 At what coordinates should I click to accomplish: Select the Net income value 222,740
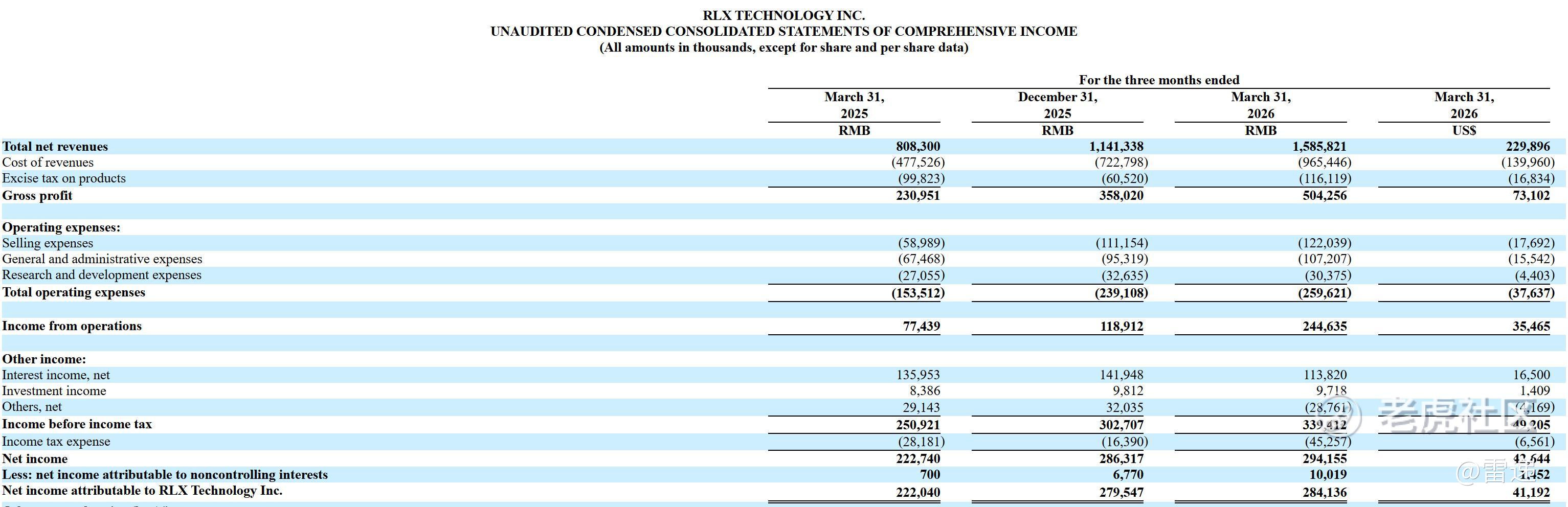(918, 459)
